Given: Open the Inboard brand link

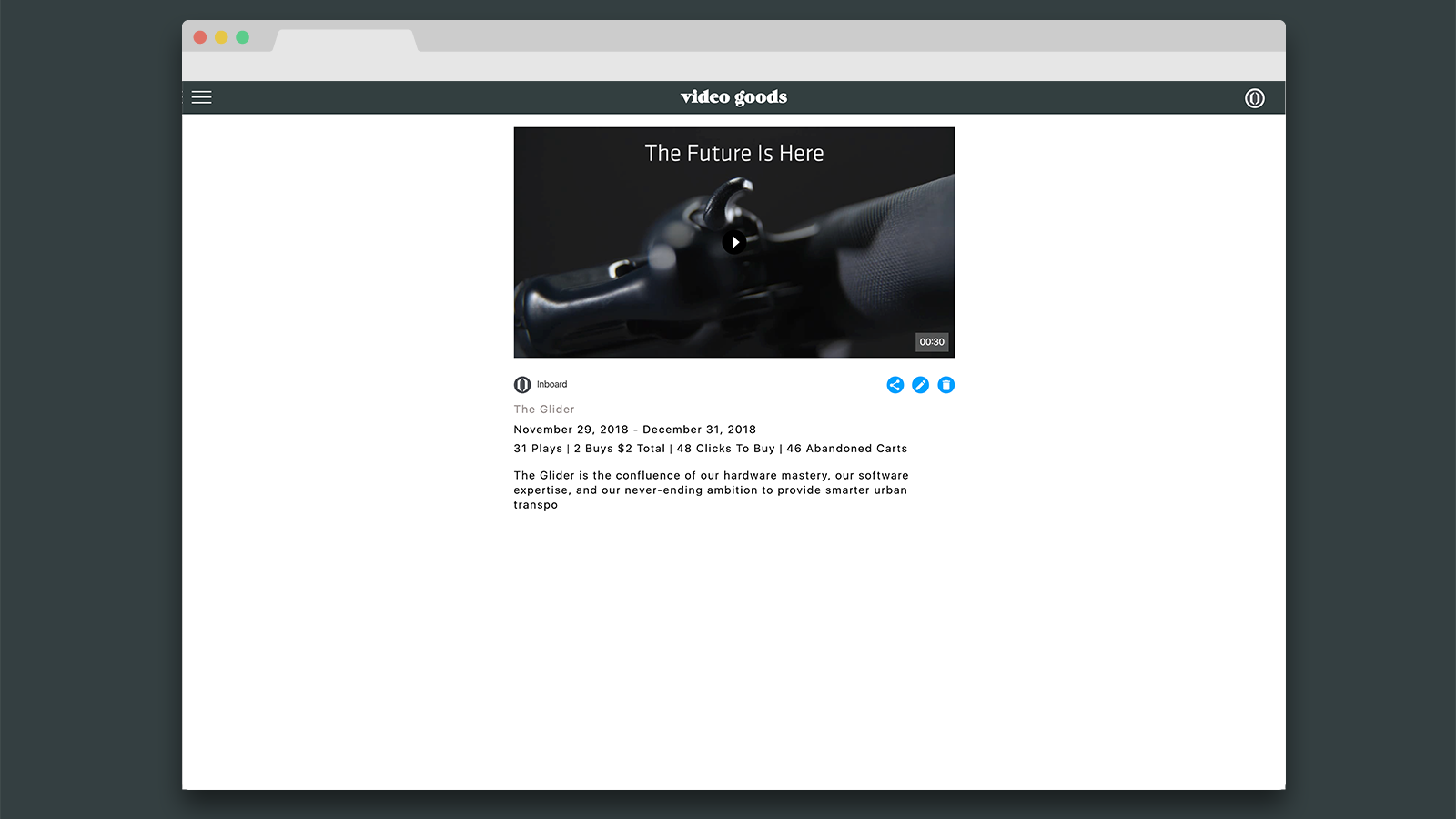Looking at the screenshot, I should [x=551, y=384].
